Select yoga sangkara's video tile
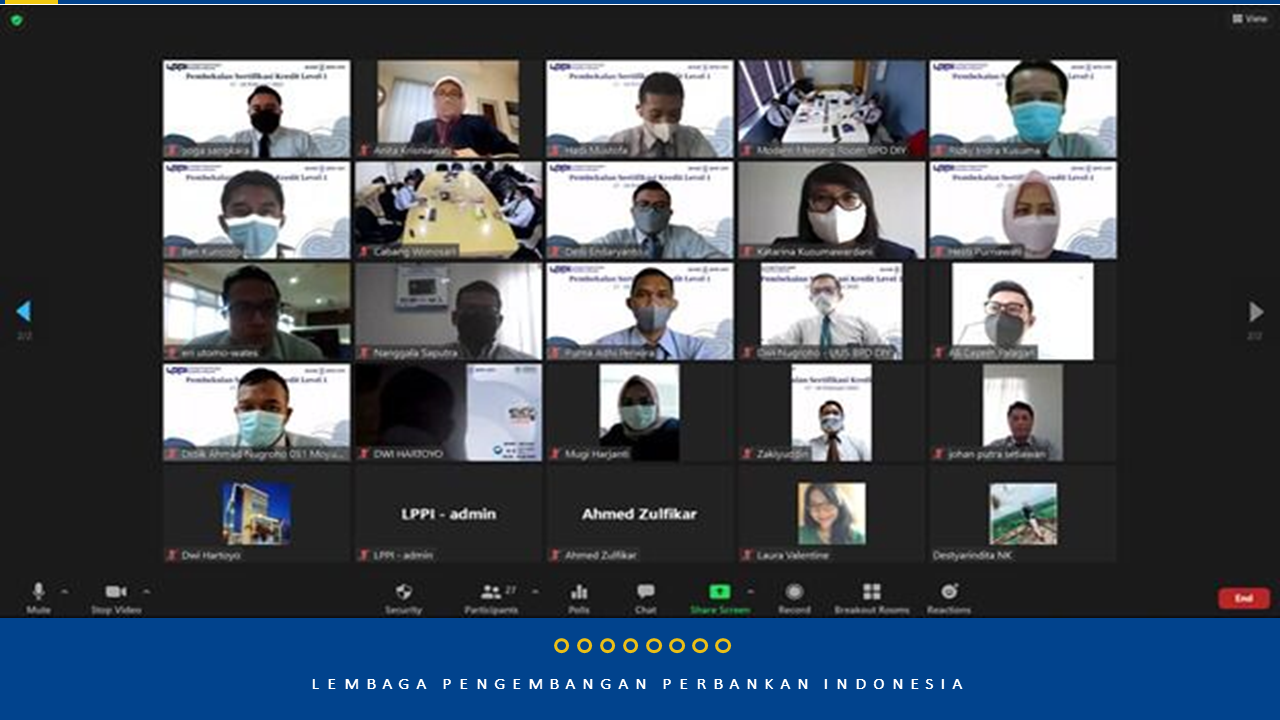The width and height of the screenshot is (1280, 720). 257,109
